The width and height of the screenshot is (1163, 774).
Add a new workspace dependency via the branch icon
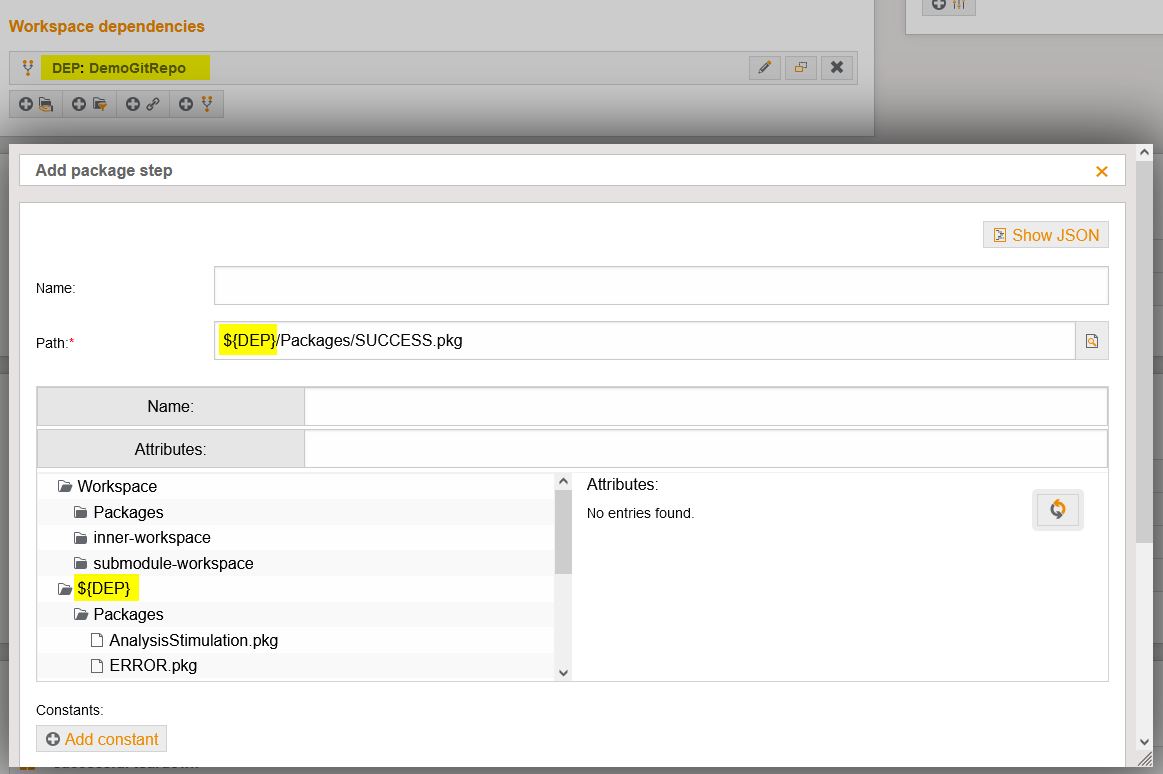[196, 103]
